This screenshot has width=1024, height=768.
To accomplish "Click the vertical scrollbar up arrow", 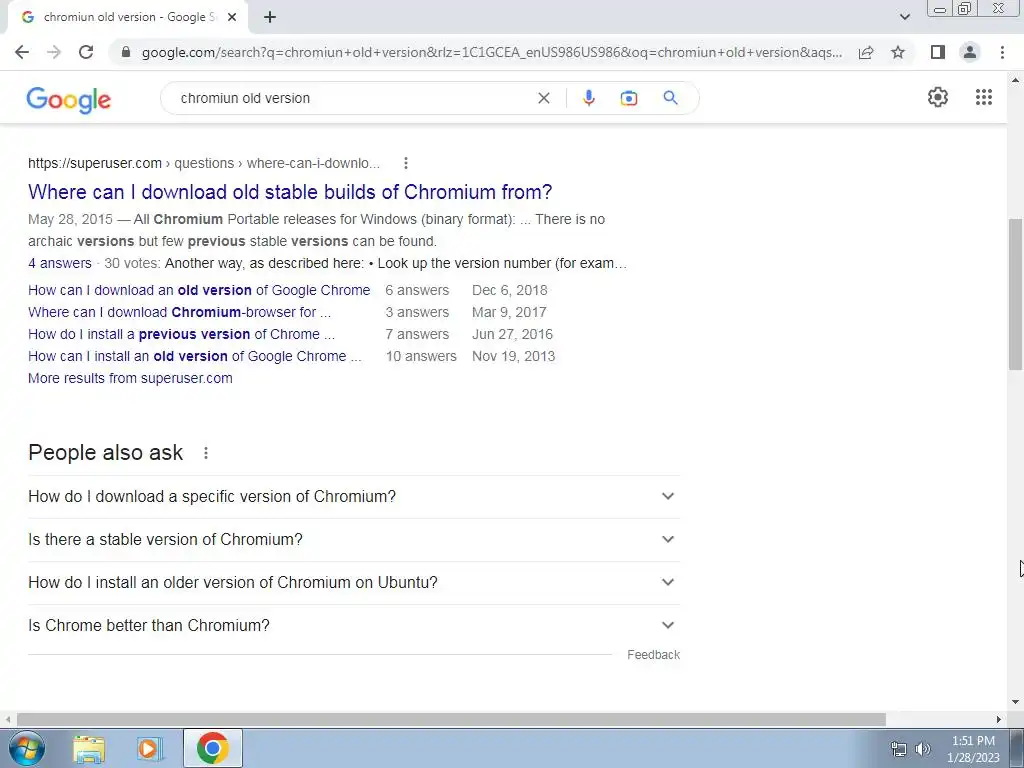I will (x=1015, y=80).
